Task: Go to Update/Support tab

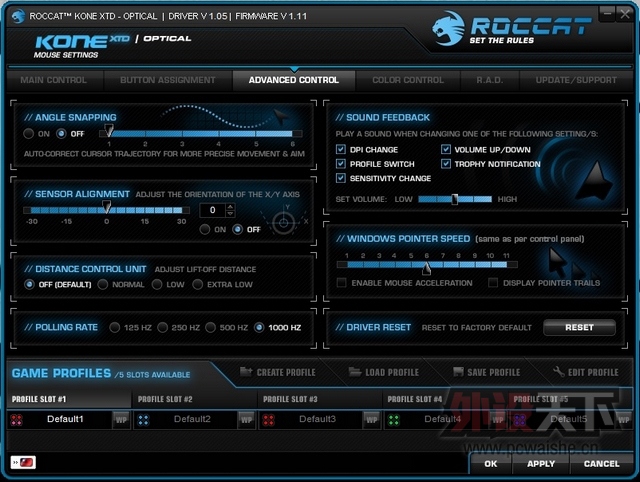Action: 576,80
